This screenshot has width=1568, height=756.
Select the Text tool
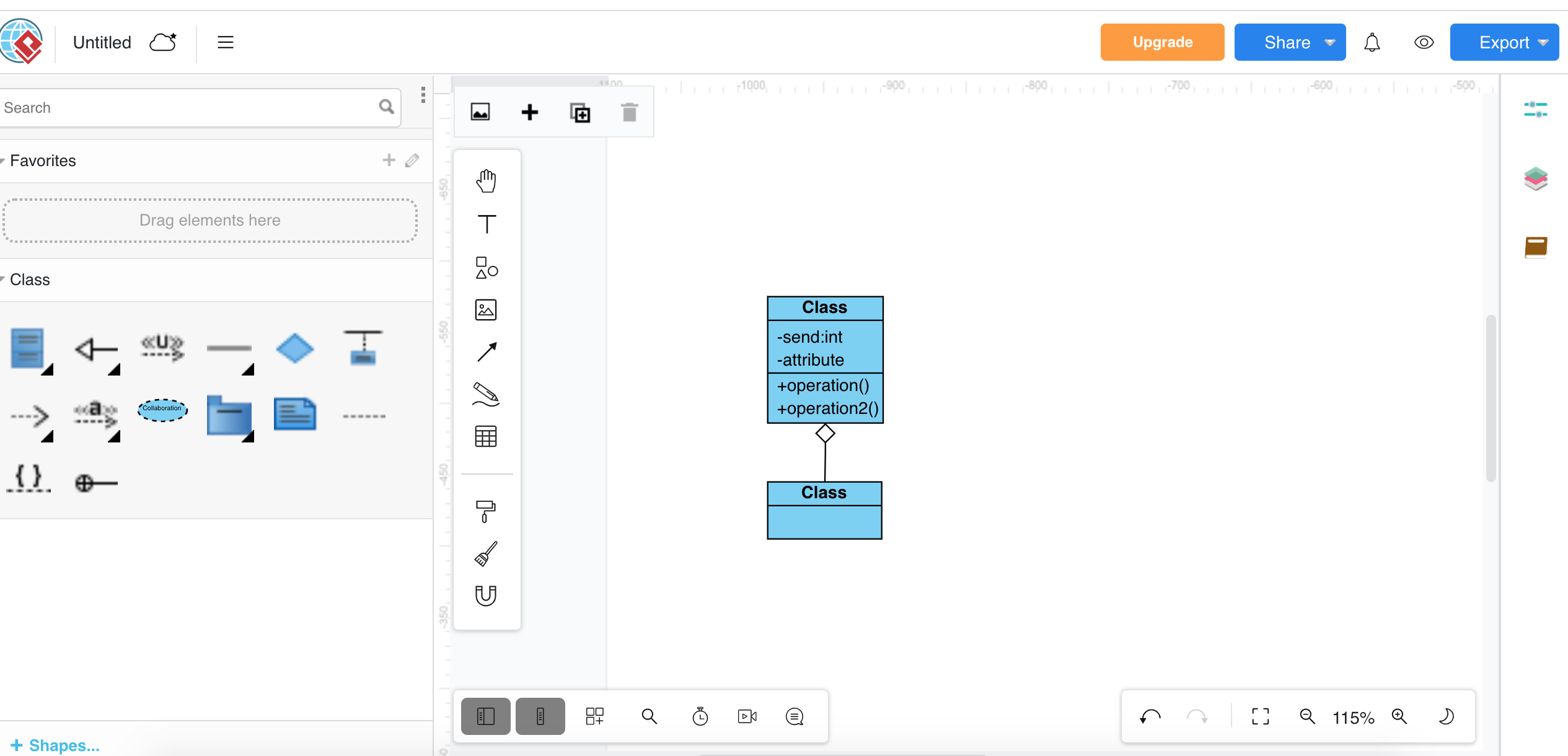487,224
